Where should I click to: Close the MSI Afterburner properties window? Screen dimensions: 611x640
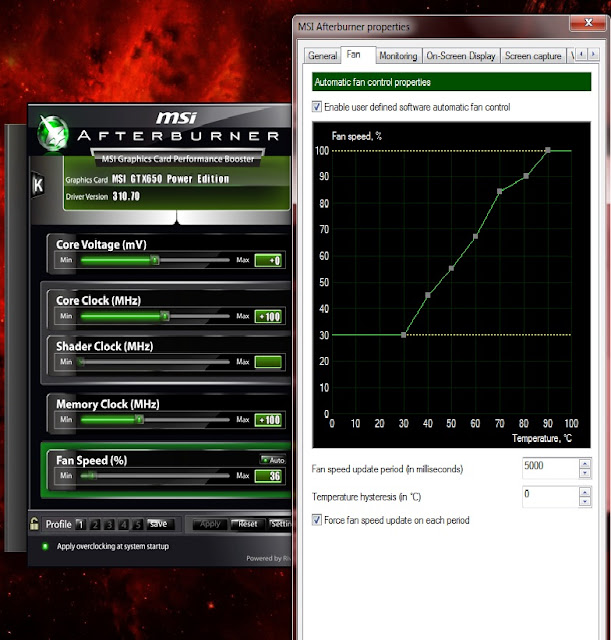point(588,22)
